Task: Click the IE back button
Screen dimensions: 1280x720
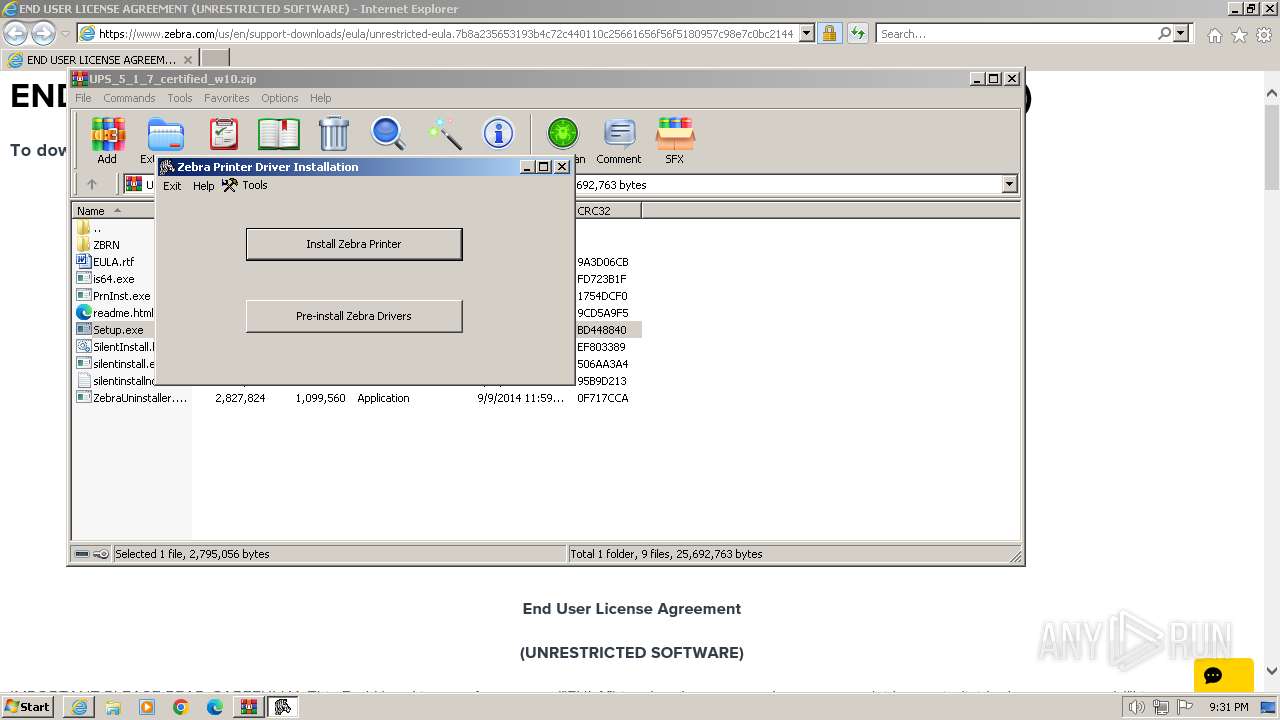Action: point(16,33)
